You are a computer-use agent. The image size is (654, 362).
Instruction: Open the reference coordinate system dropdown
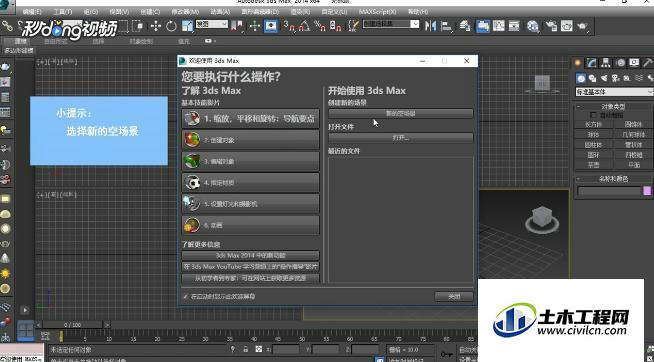(x=211, y=24)
